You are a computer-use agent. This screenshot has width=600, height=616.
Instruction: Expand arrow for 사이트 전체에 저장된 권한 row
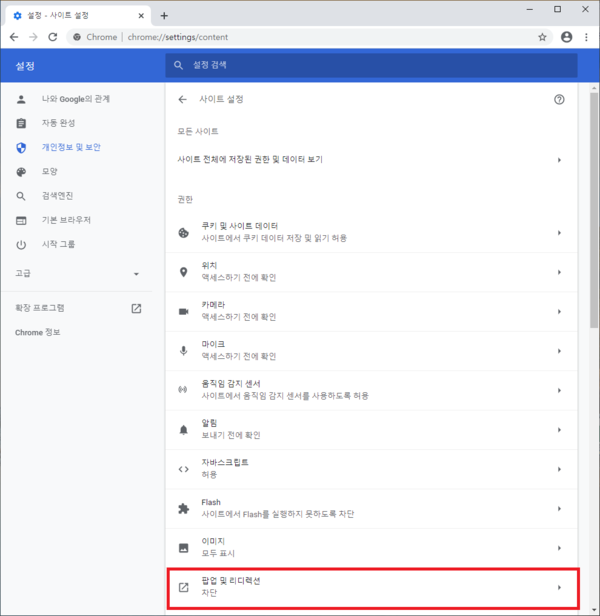[559, 160]
